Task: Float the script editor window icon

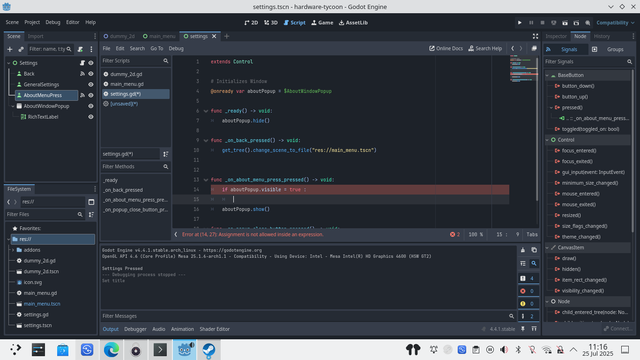Action: [x=534, y=49]
